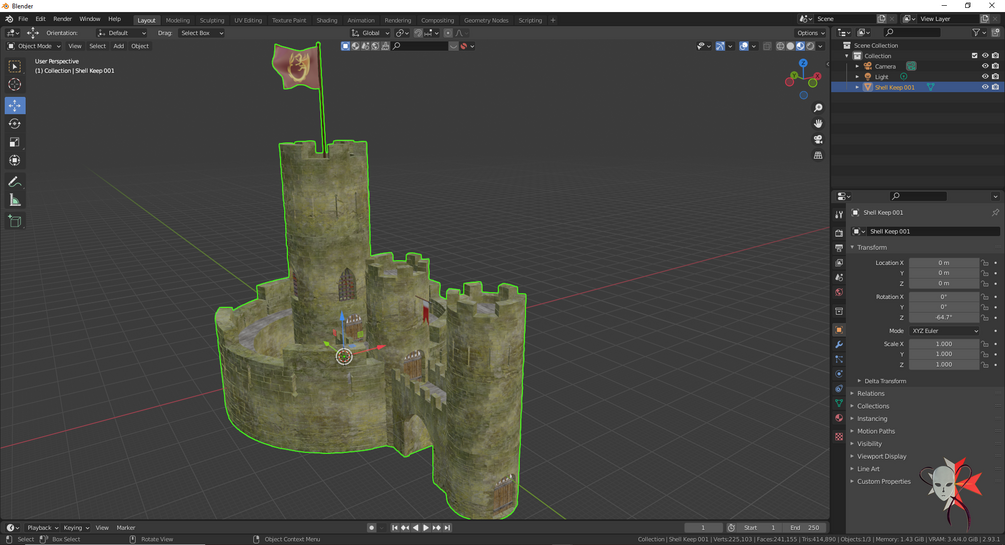The height and width of the screenshot is (545, 1005).
Task: Expand the Viewport Display panel
Action: pyautogui.click(x=881, y=457)
